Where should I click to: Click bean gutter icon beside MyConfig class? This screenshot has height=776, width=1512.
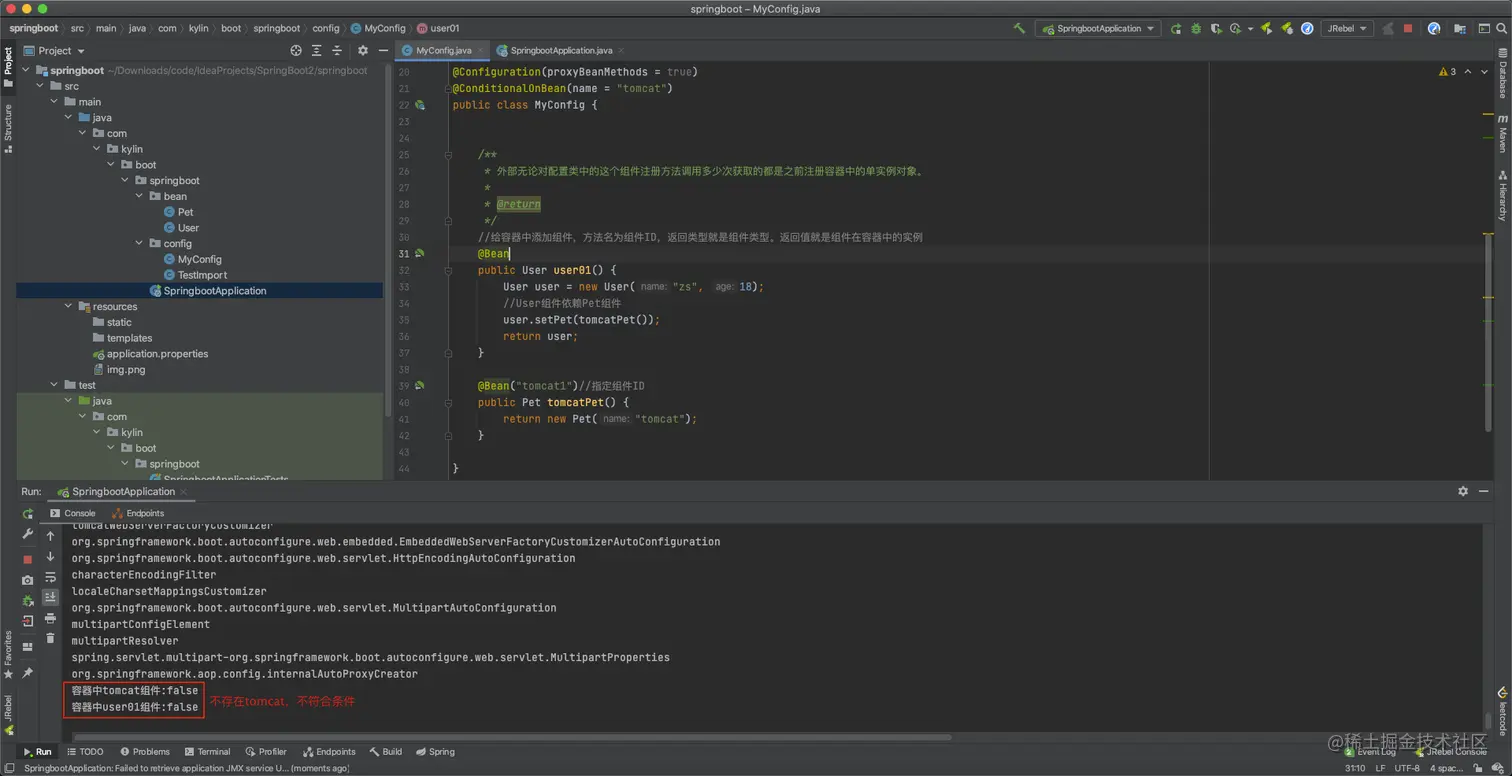(420, 105)
